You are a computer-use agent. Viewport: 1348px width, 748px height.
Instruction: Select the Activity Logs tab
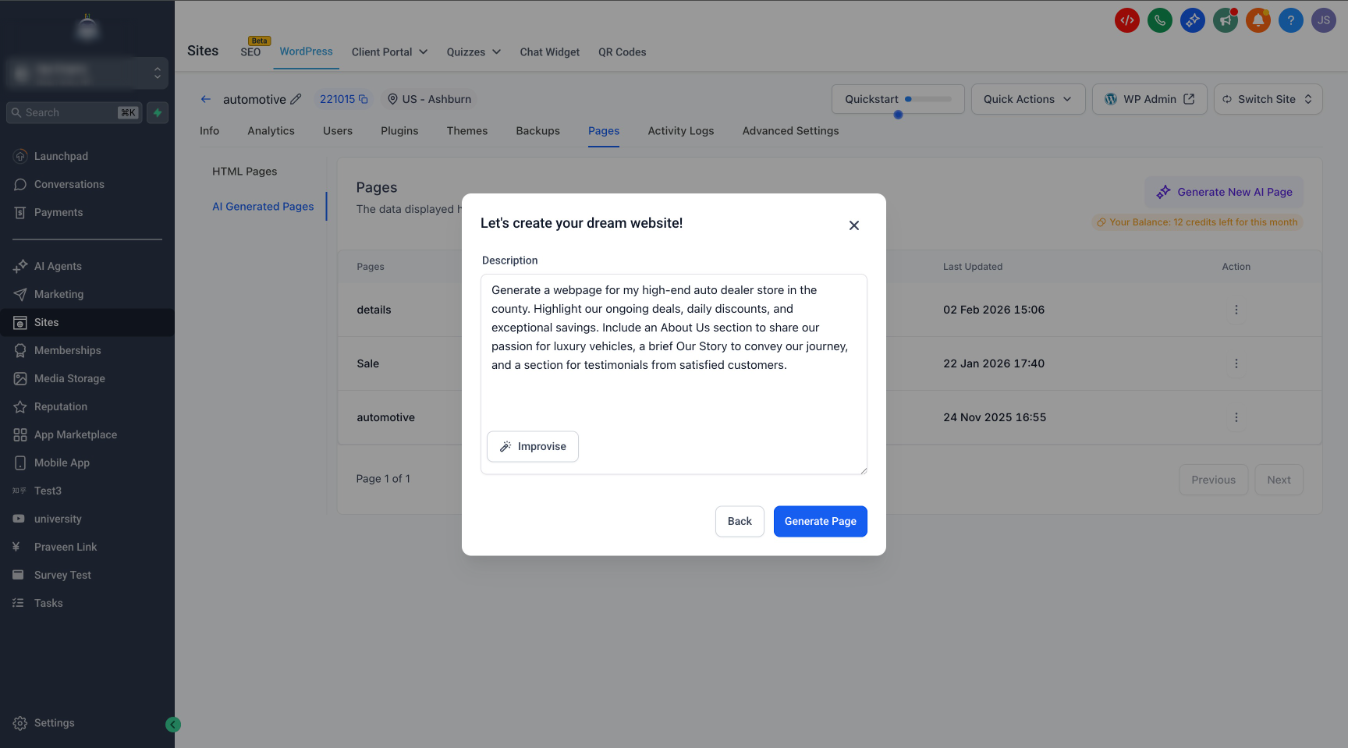(681, 131)
